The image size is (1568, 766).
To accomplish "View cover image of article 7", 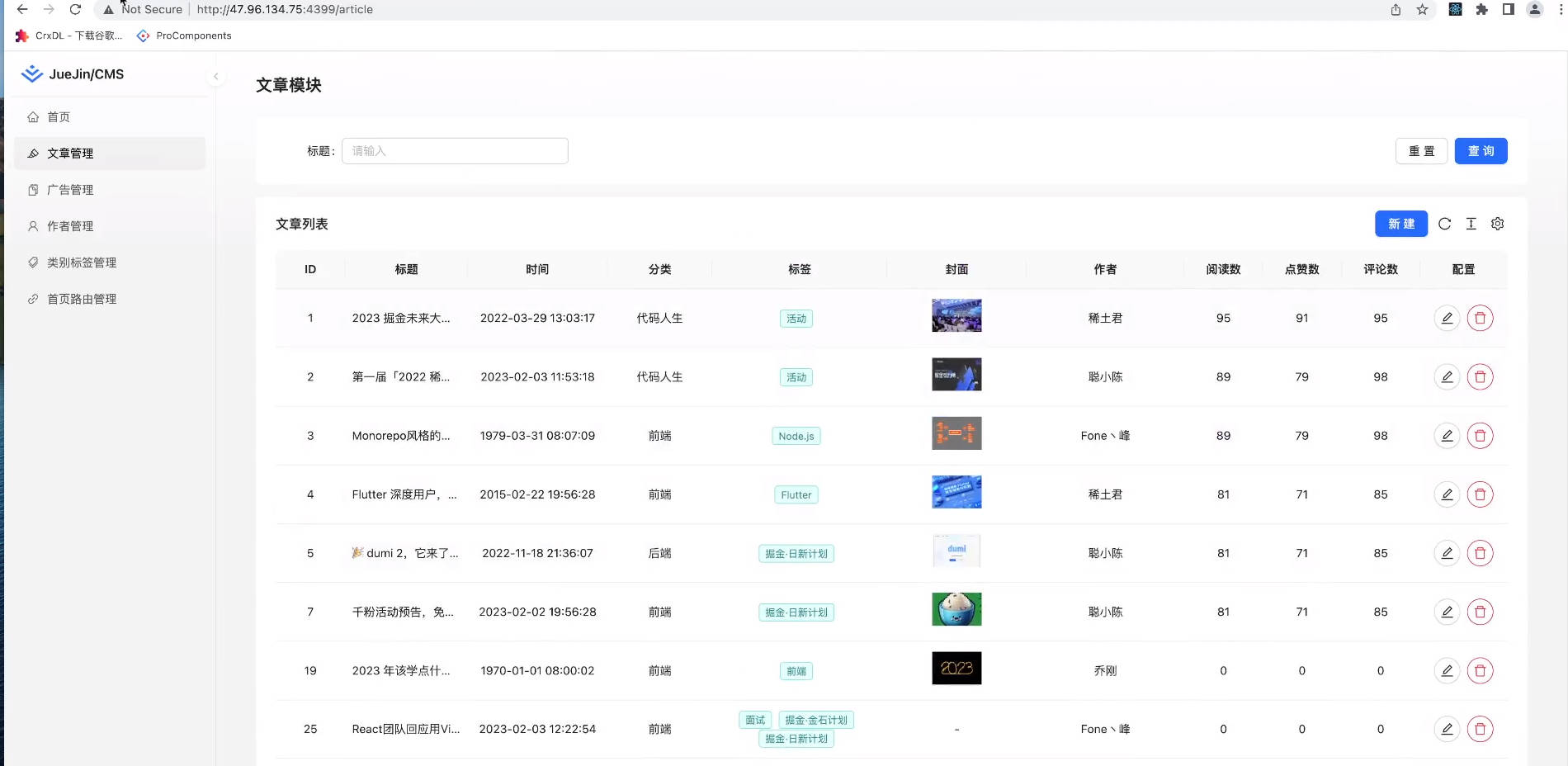I will (x=956, y=609).
